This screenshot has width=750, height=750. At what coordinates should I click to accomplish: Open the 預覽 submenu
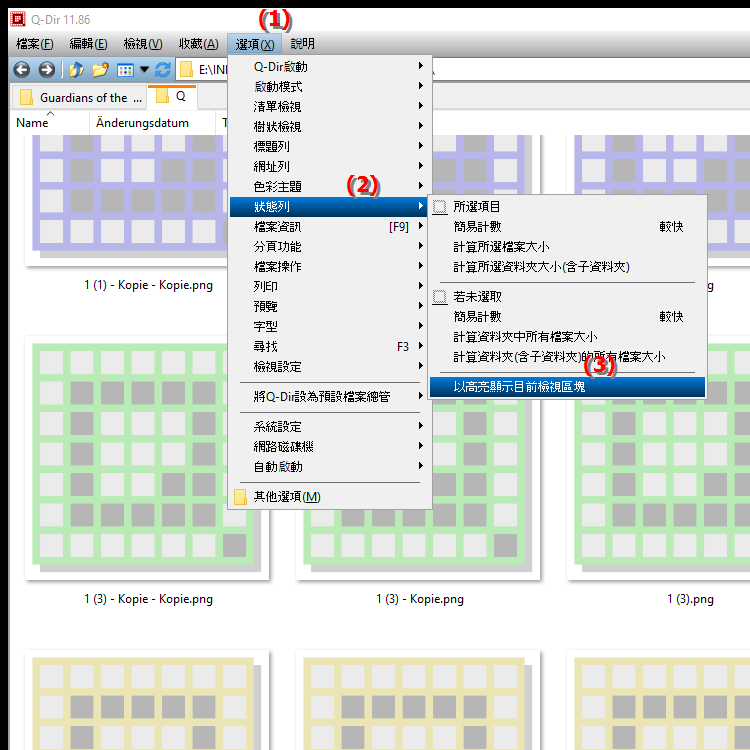[330, 307]
